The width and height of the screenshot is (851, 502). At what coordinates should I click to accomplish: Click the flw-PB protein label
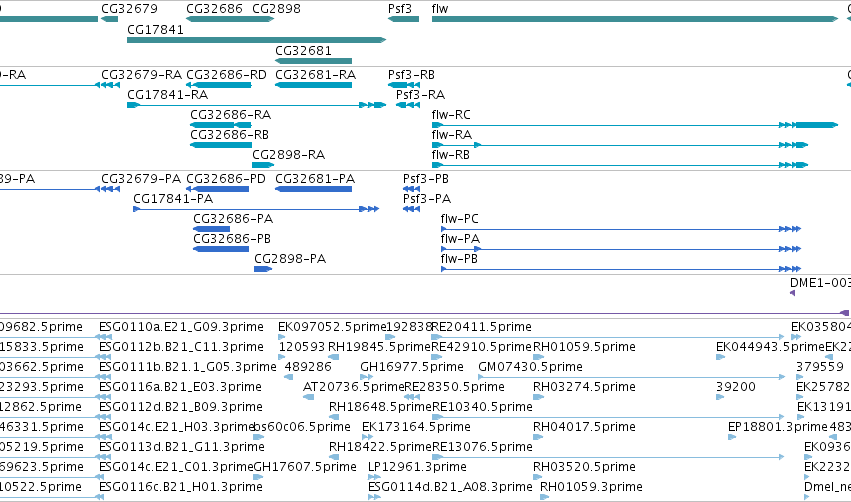click(x=459, y=259)
